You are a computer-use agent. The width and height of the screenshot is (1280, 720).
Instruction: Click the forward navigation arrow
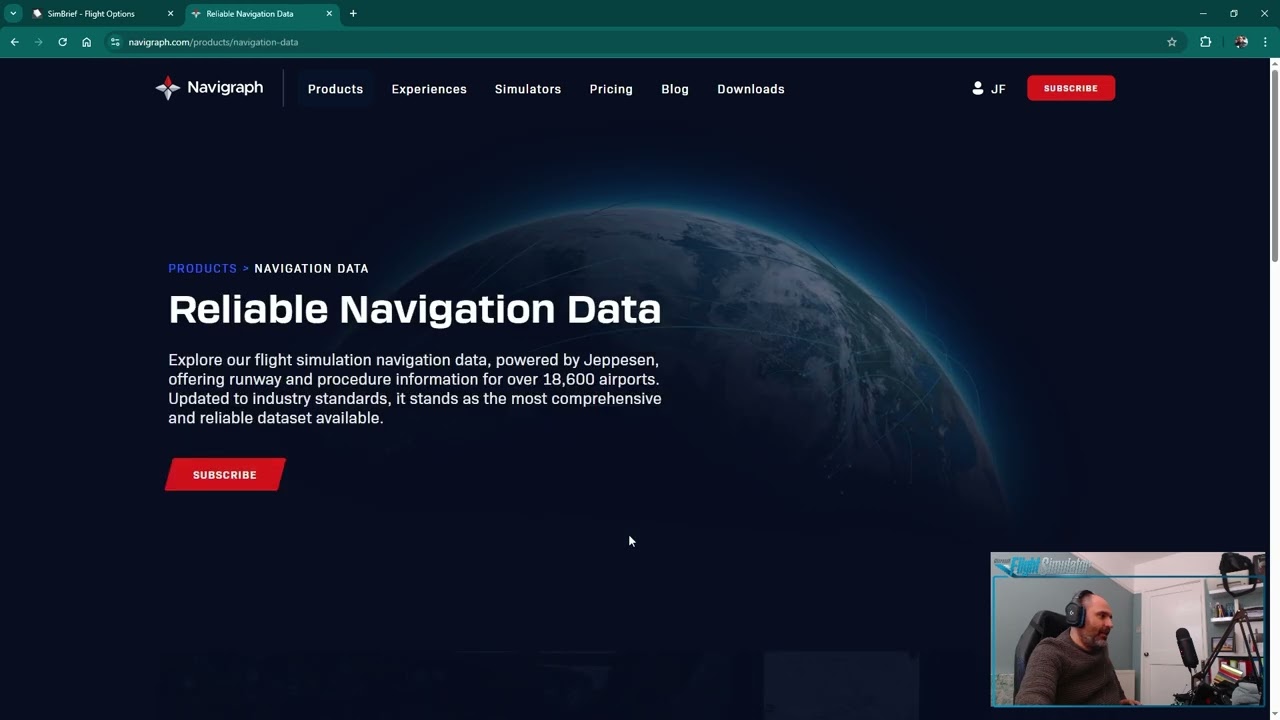(39, 42)
